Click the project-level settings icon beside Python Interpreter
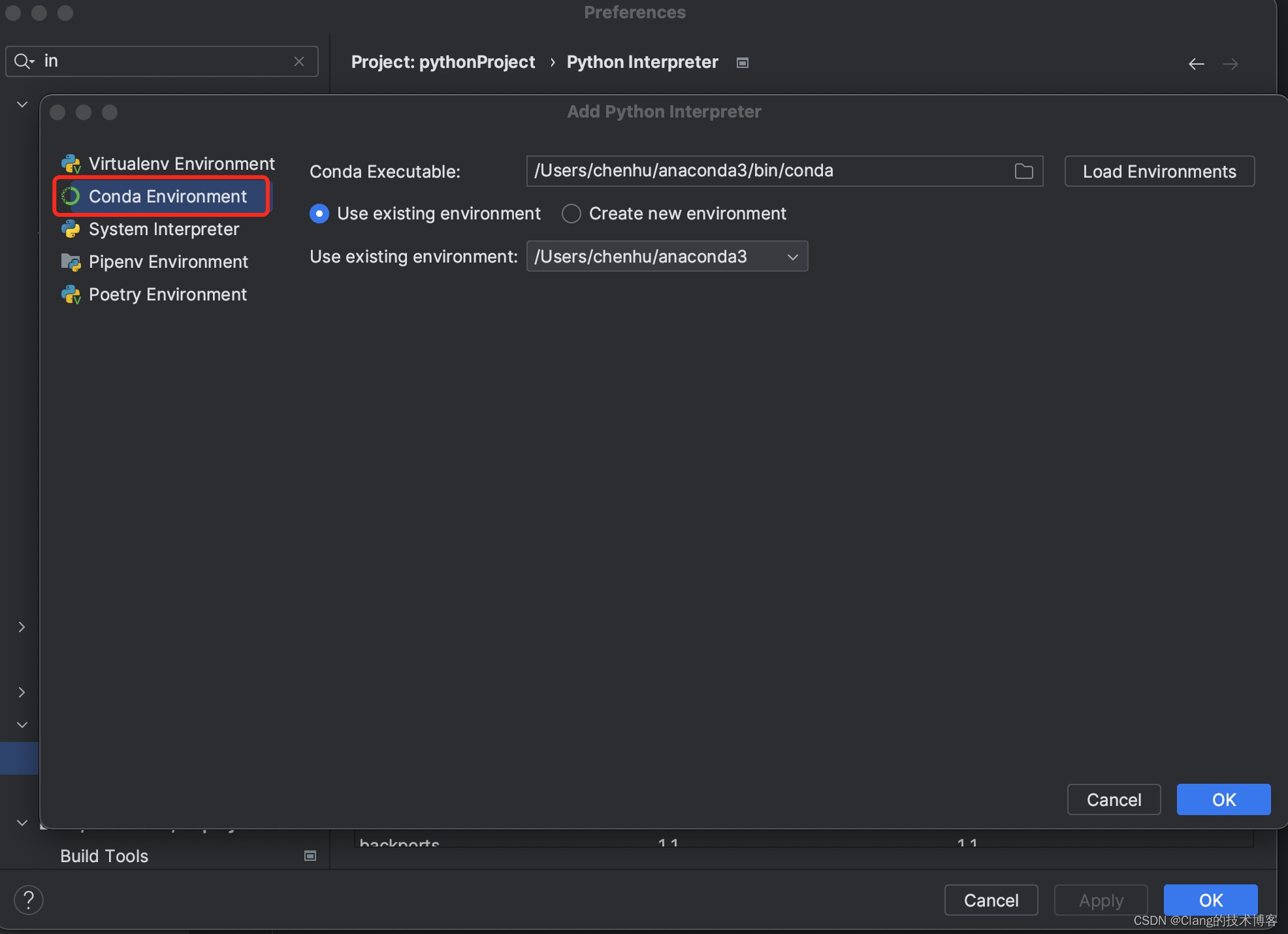 point(742,63)
